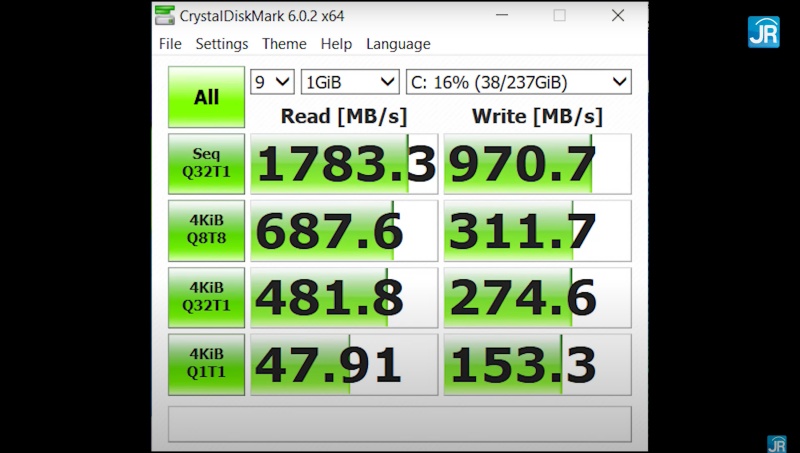Viewport: 800px width, 453px height.
Task: Open the Language menu
Action: [398, 44]
